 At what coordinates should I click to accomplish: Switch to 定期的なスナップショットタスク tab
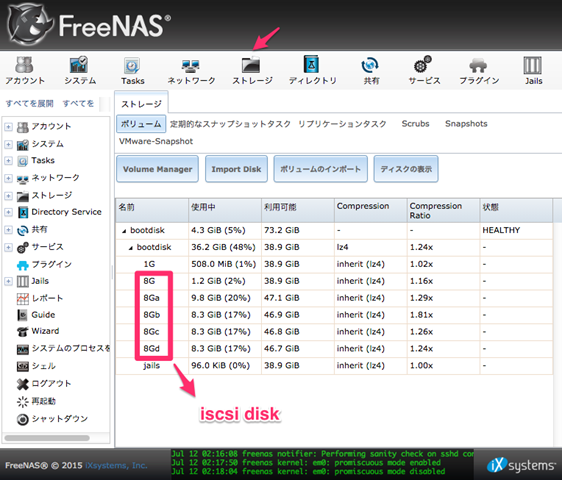[230, 124]
